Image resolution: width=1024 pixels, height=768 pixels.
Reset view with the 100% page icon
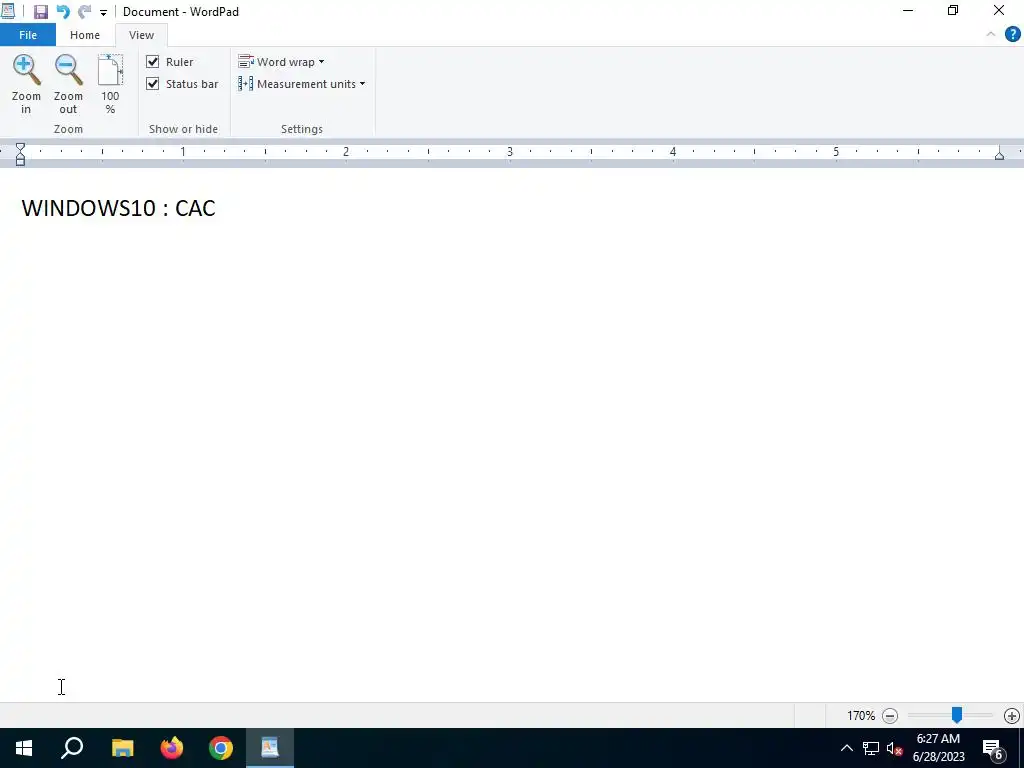tap(110, 71)
